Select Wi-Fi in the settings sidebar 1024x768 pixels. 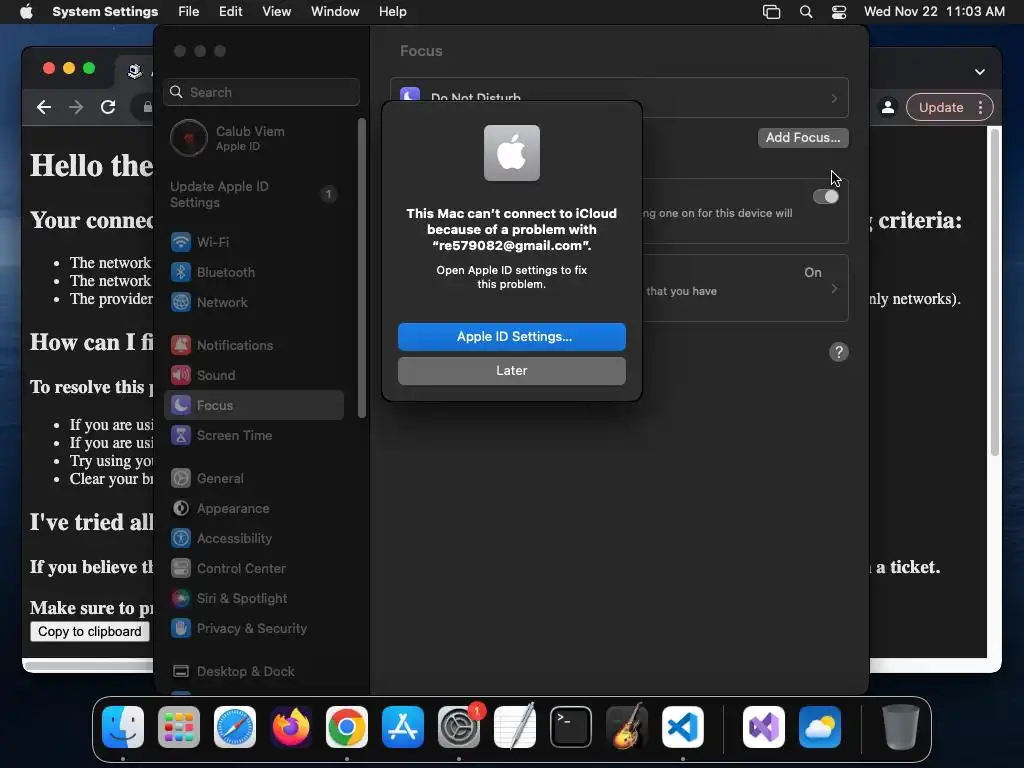click(253, 242)
